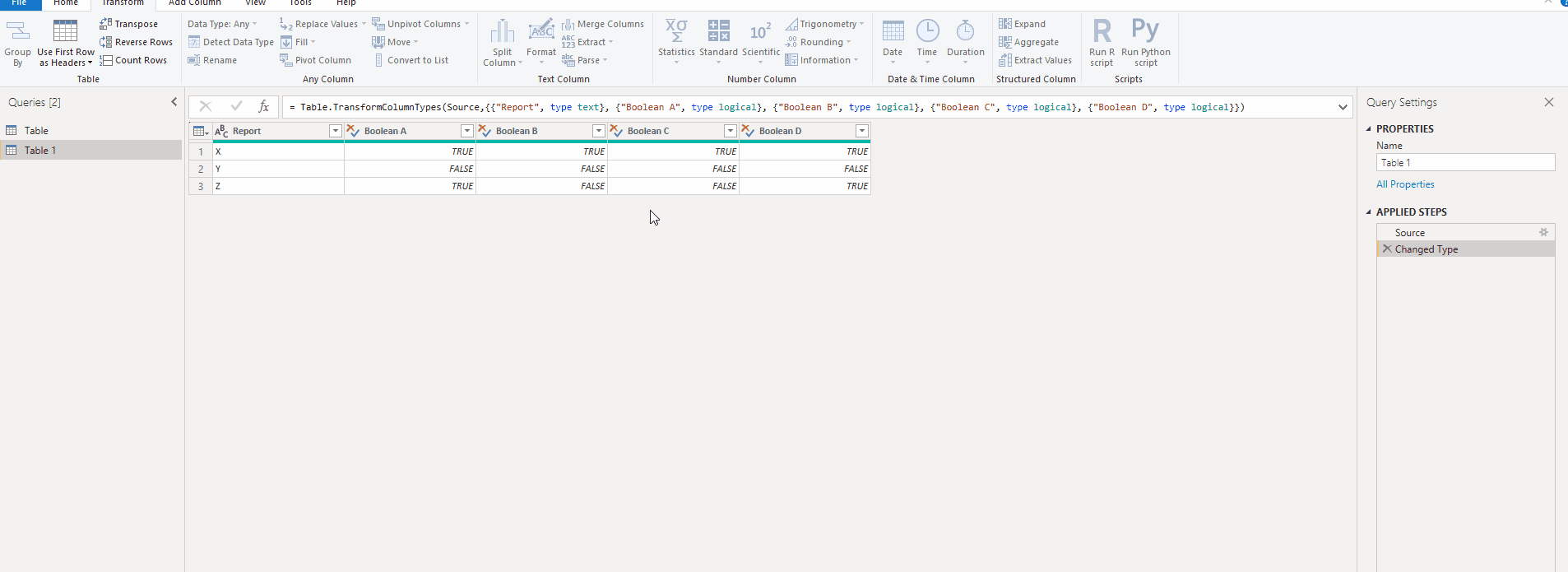1568x572 pixels.
Task: Open the Rounding dropdown
Action: pos(819,42)
